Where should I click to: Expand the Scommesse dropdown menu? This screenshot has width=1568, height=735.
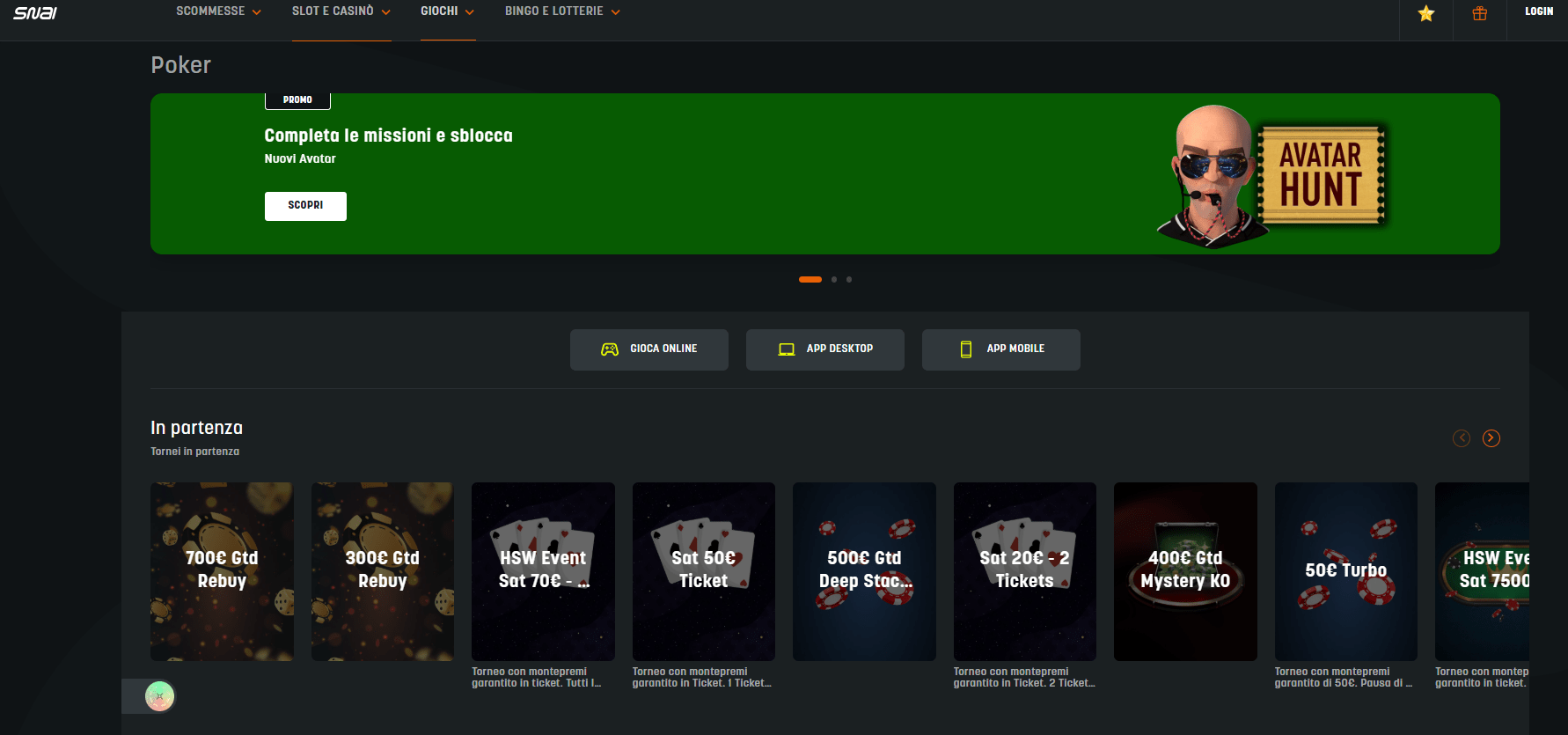point(218,11)
